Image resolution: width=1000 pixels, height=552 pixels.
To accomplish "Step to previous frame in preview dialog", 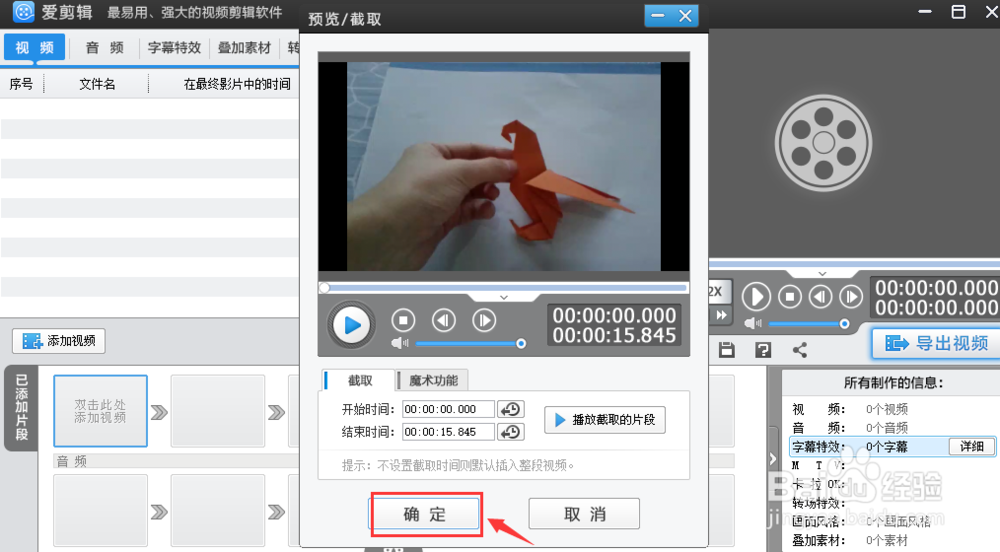I will (444, 320).
